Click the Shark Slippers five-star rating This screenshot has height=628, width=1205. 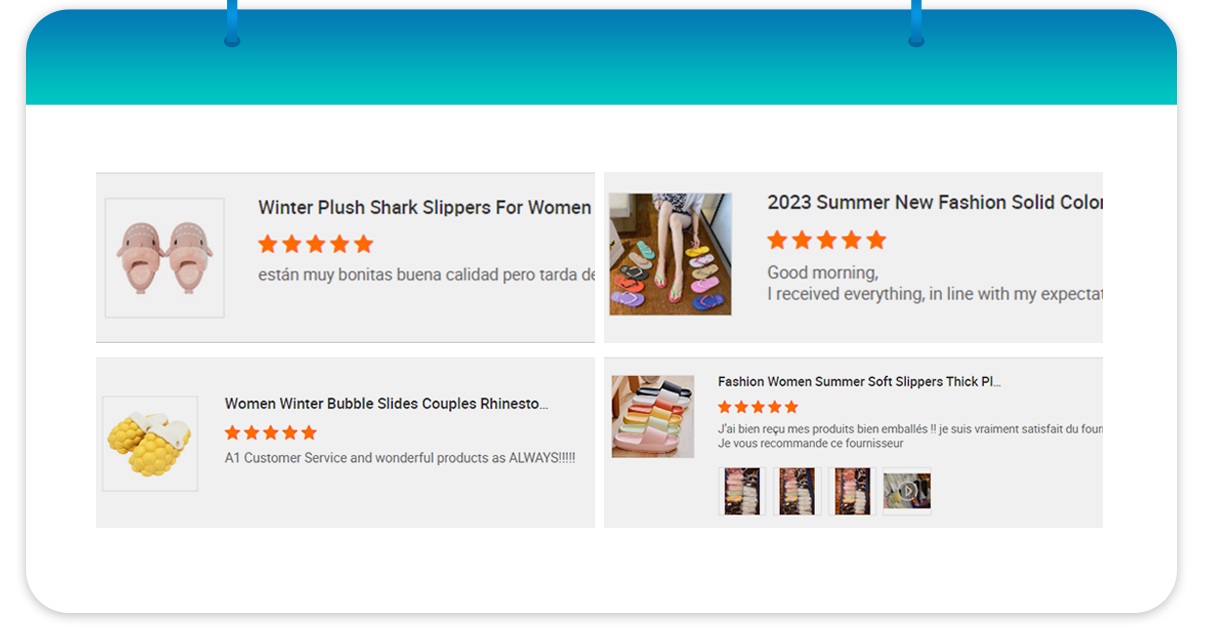pos(315,244)
